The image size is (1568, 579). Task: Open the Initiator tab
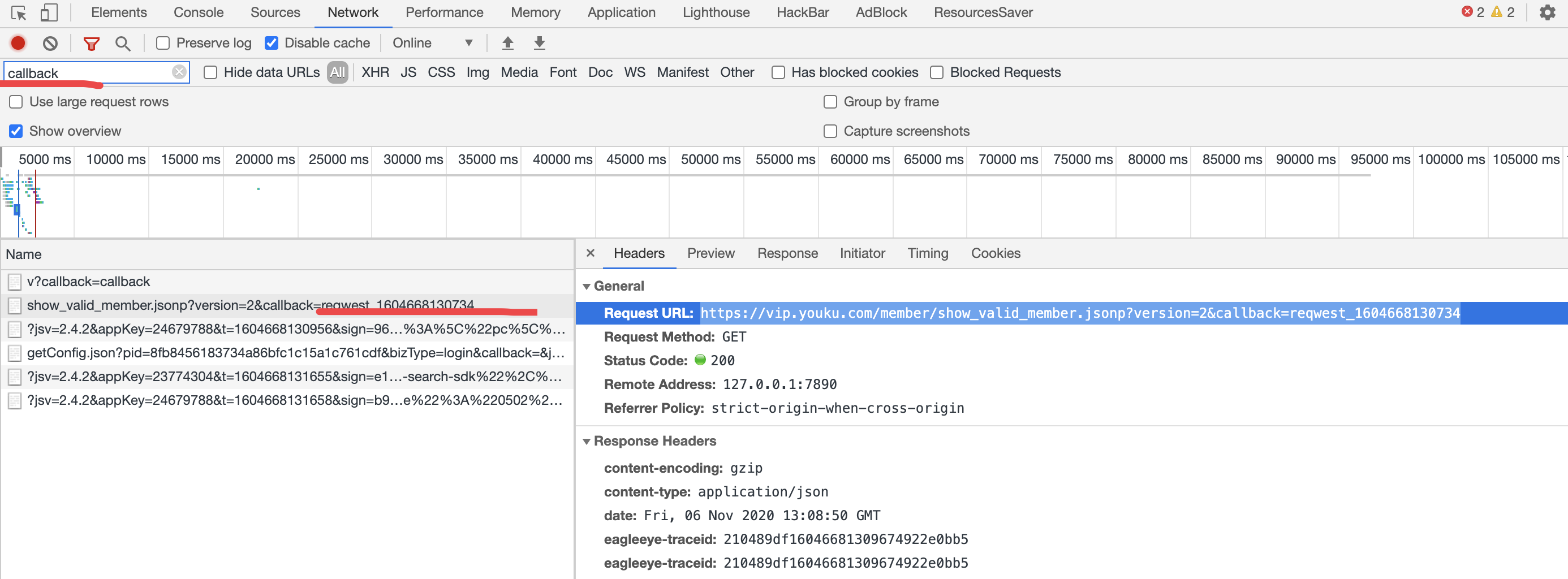point(862,253)
